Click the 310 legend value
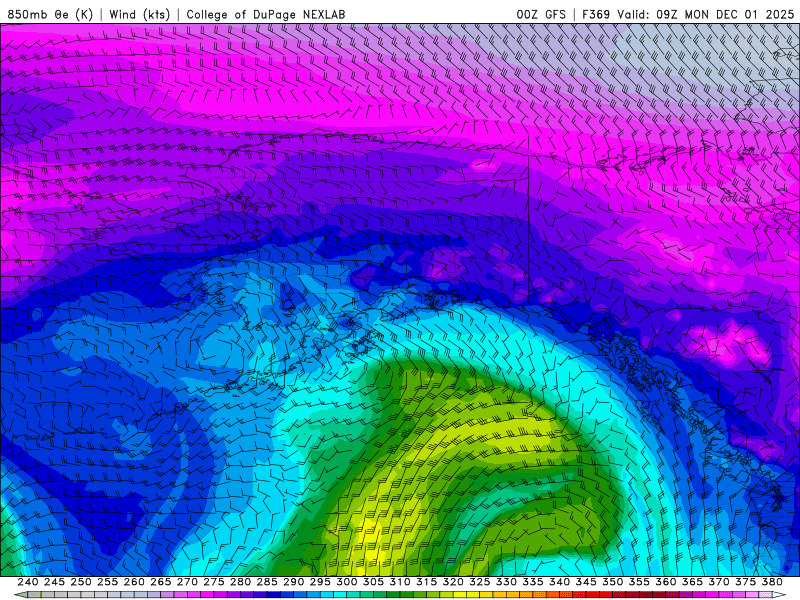This screenshot has width=800, height=600. [399, 582]
